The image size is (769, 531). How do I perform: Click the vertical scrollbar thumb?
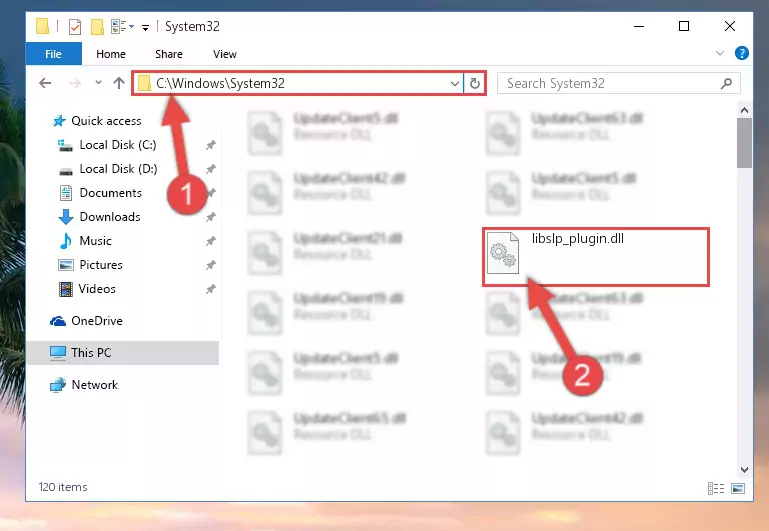point(744,143)
